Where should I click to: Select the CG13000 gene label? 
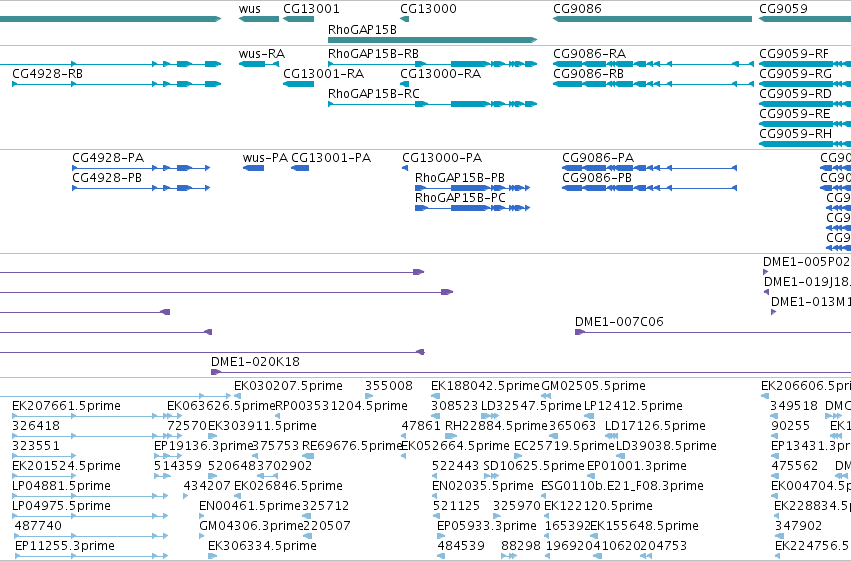pos(428,9)
